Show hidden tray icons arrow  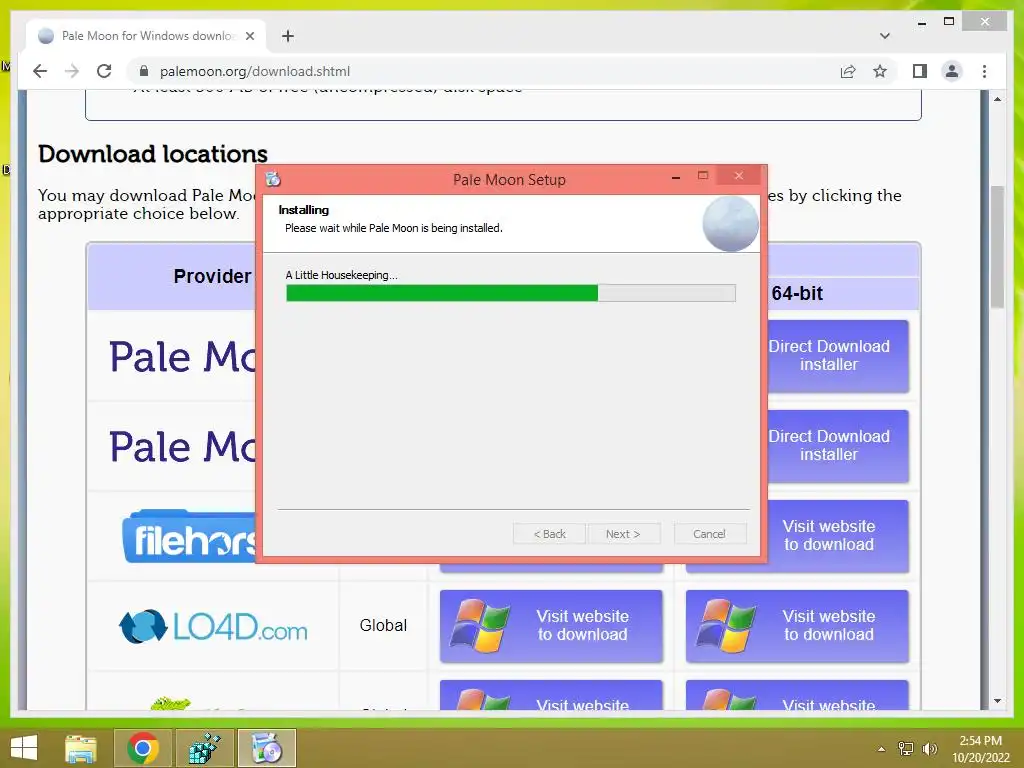point(882,749)
